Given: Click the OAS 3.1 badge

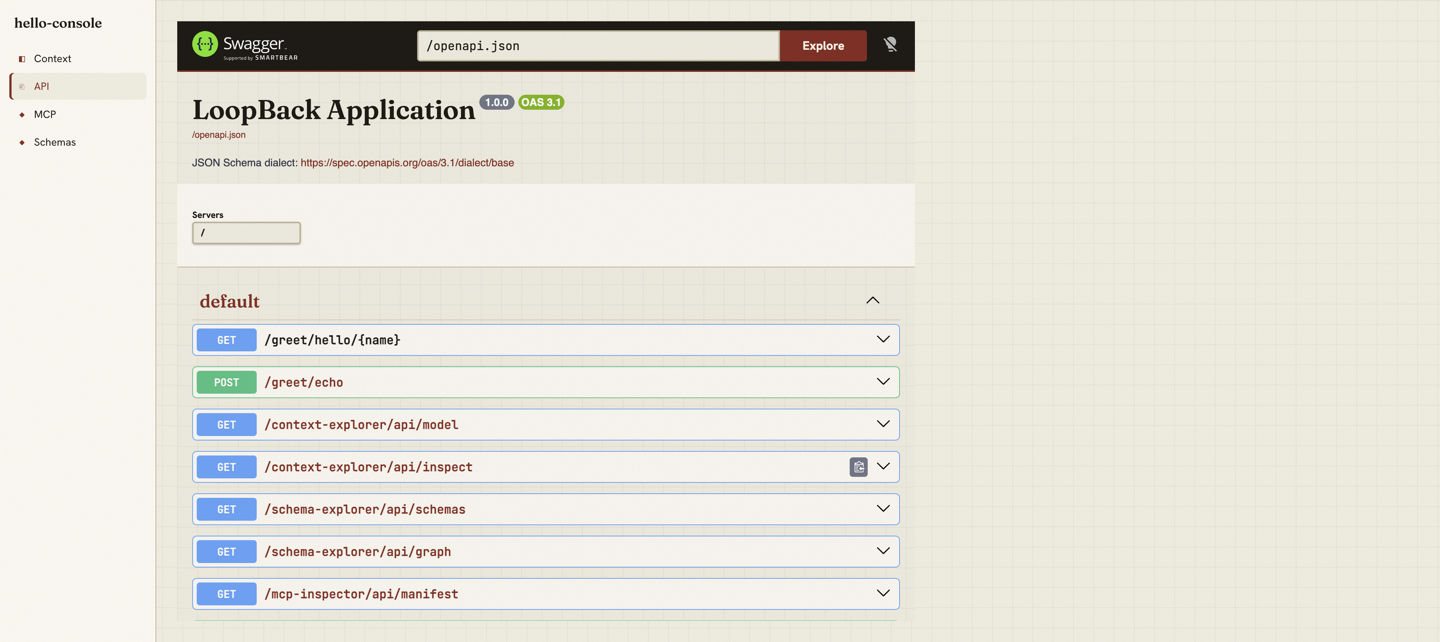Looking at the screenshot, I should pyautogui.click(x=541, y=102).
